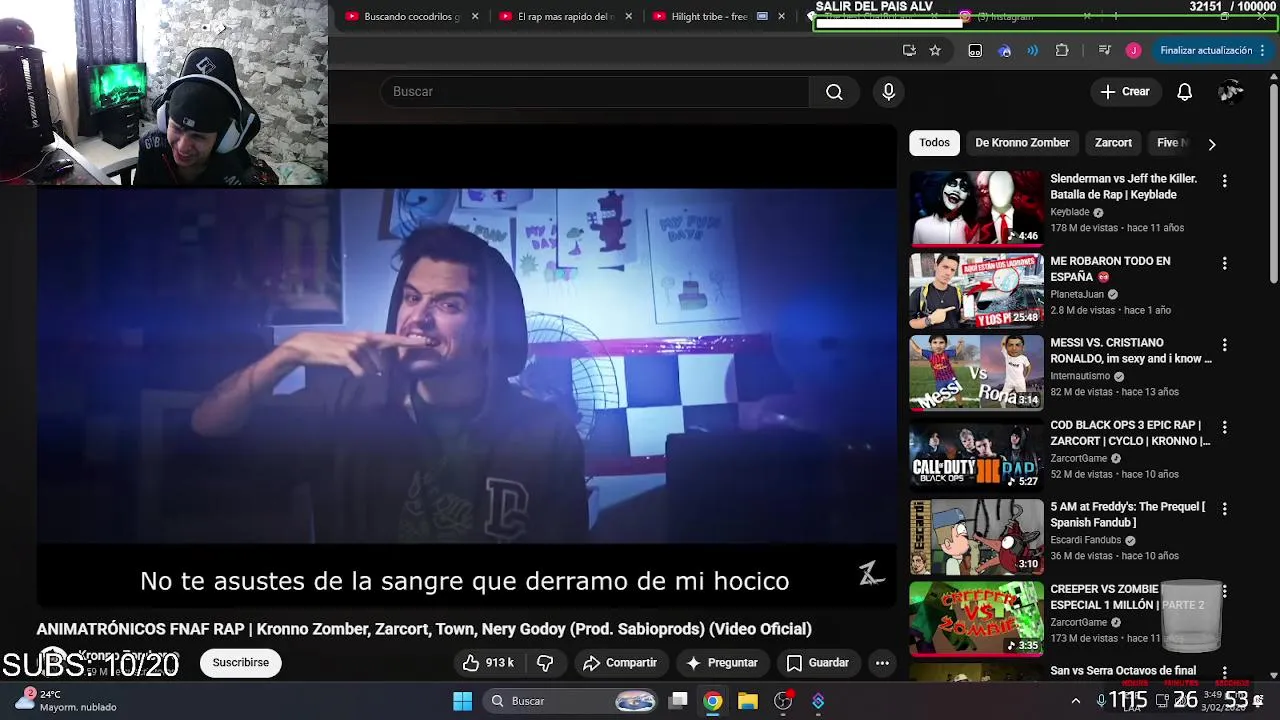Screen dimensions: 1280x720
Task: Open COD Black Ops 3 Epic Rap thumbnail
Action: (x=976, y=454)
